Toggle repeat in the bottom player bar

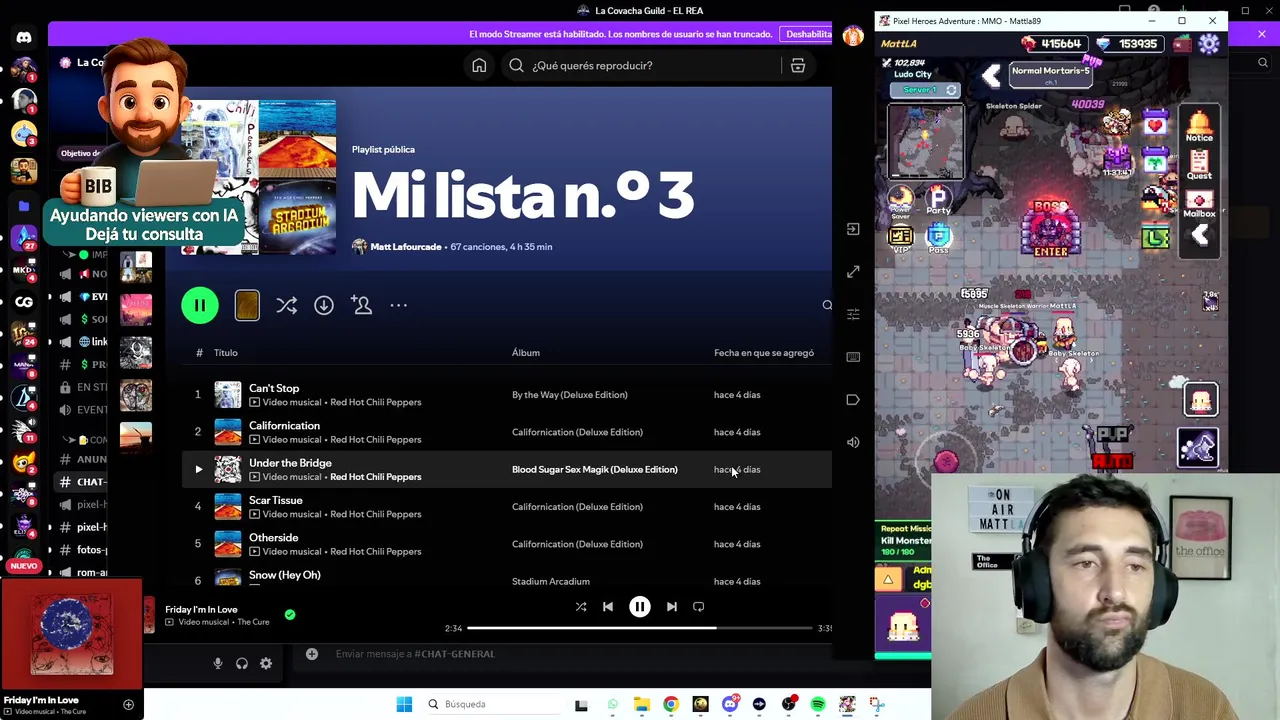[699, 607]
